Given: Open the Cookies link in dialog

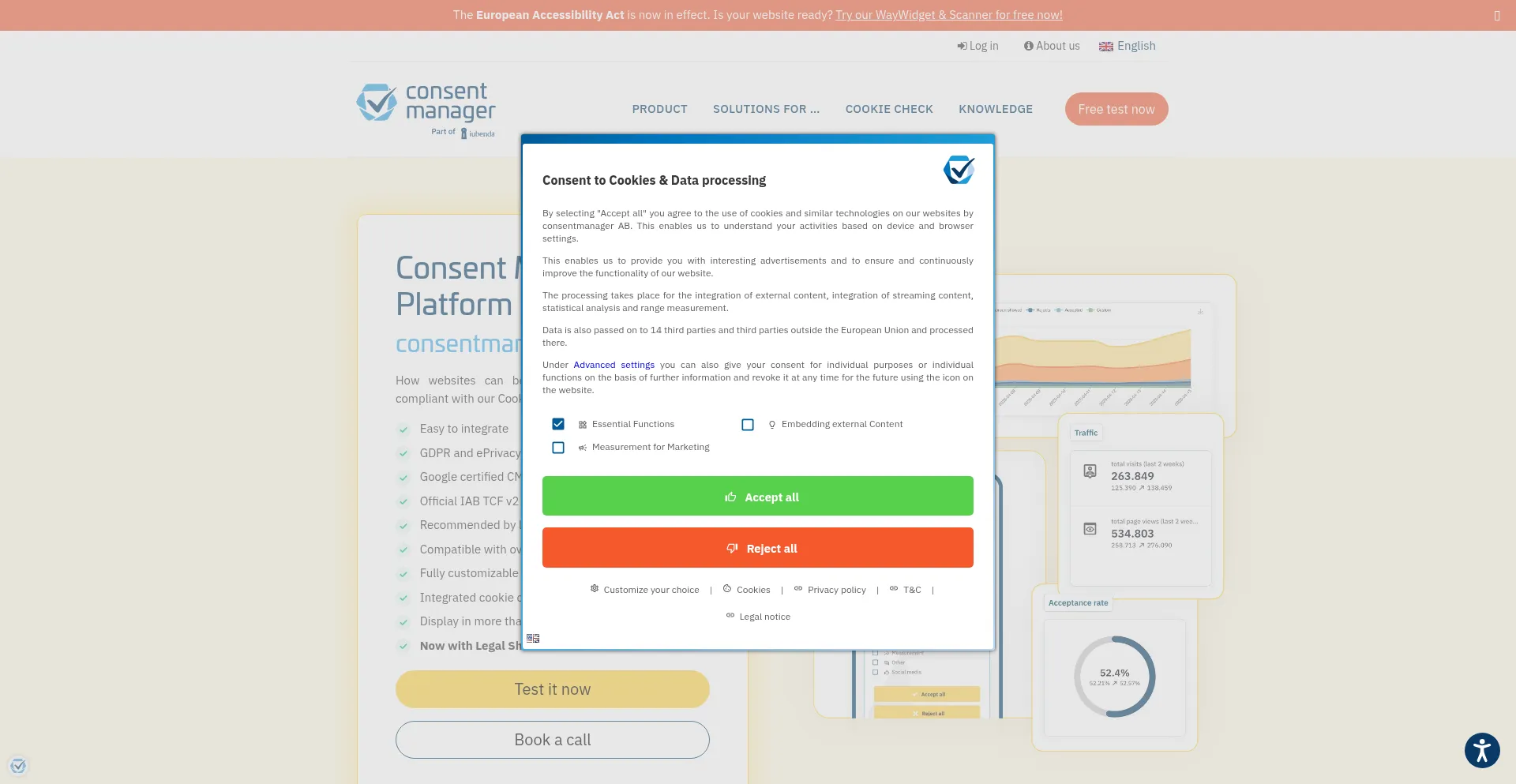Looking at the screenshot, I should pyautogui.click(x=753, y=590).
